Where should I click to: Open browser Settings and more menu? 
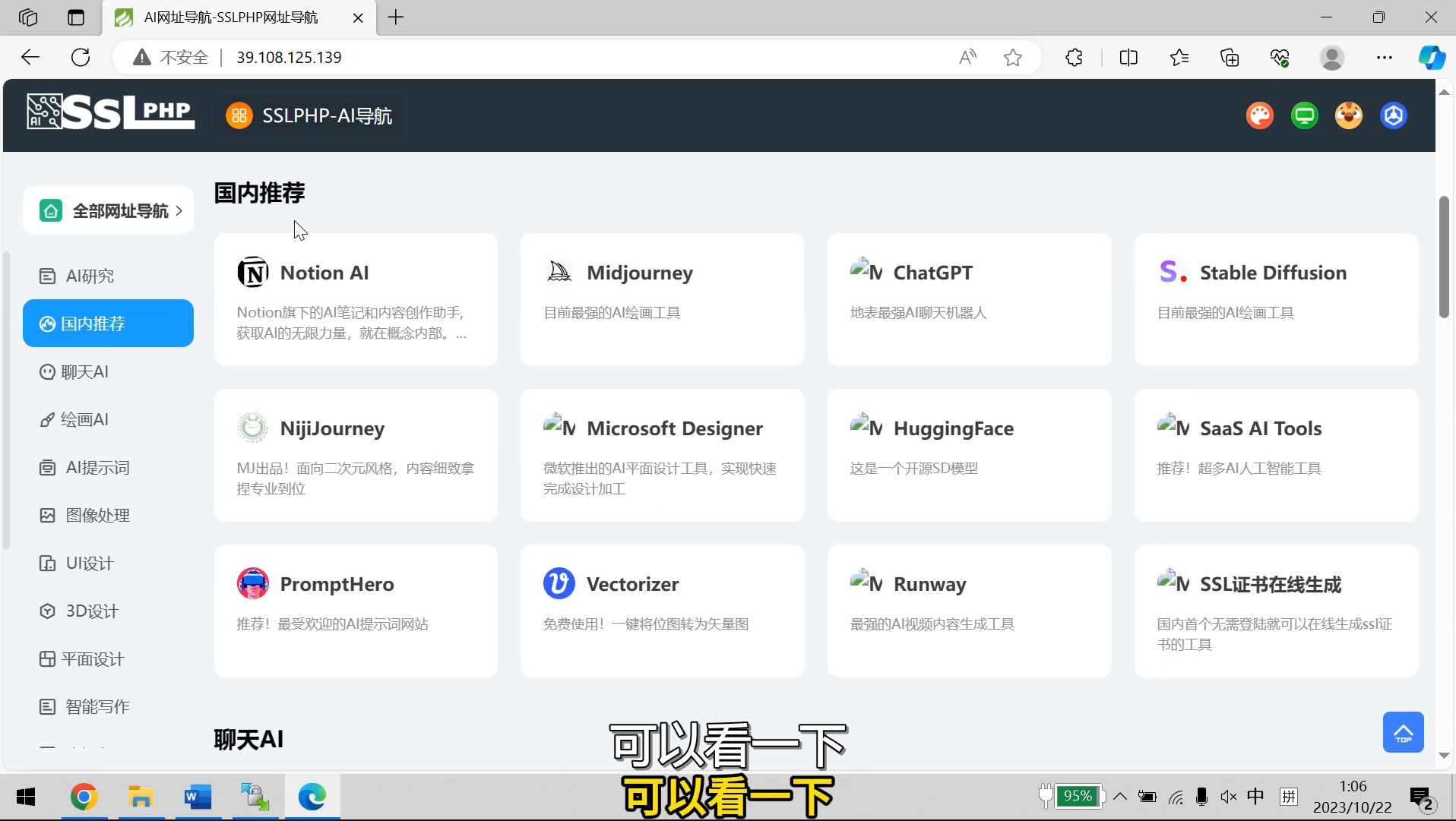(x=1384, y=58)
